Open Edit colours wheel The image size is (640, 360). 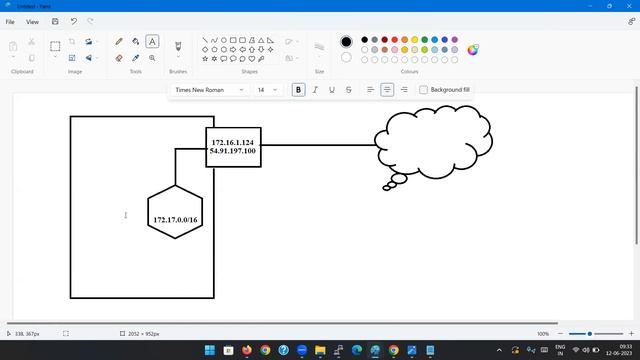coord(473,50)
